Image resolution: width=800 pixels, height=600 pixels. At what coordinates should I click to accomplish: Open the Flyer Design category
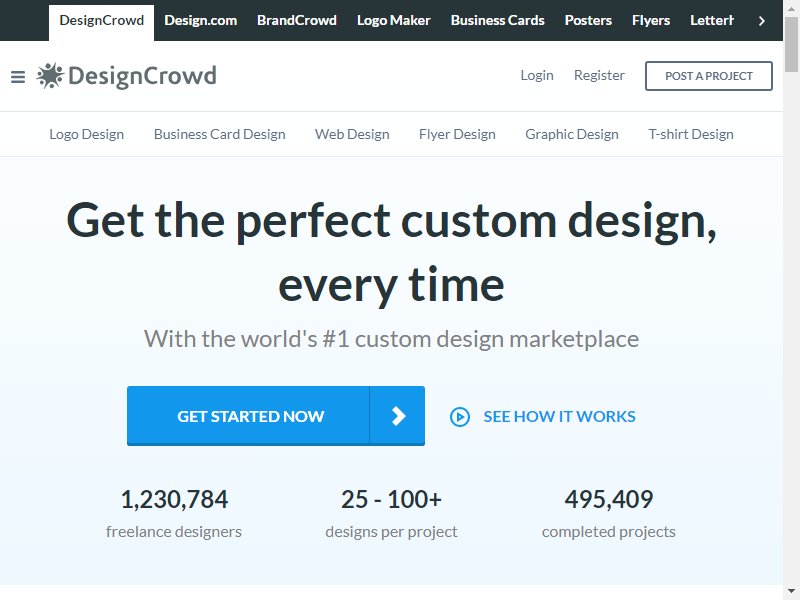tap(457, 134)
